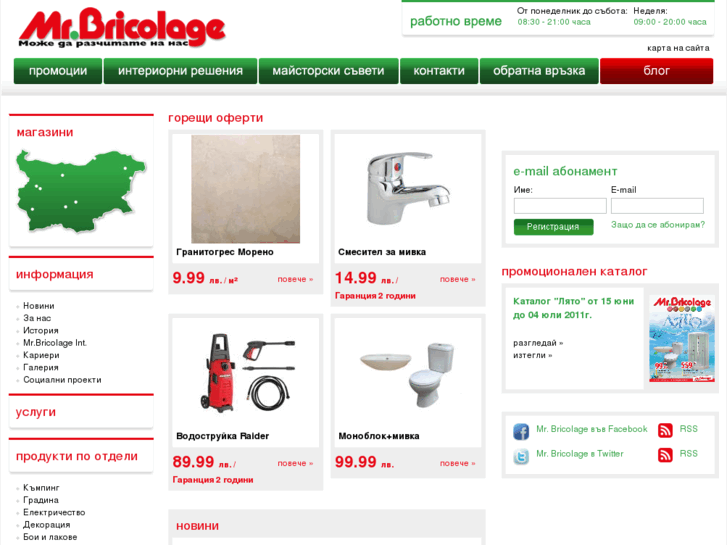Image resolution: width=727 pixels, height=545 pixels.
Task: View the Смесител за мивка faucet image
Action: 408,189
